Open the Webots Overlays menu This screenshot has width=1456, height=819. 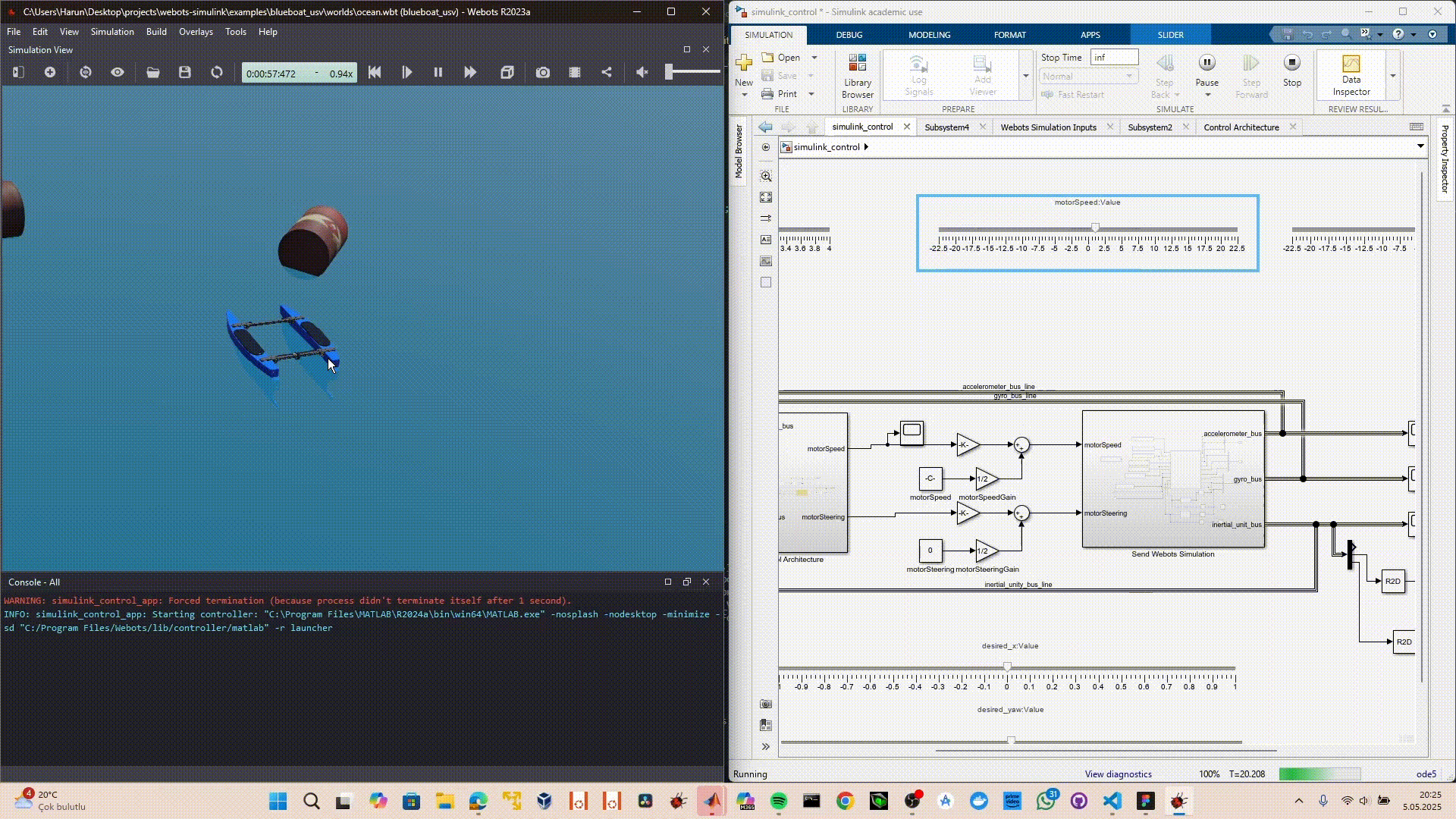[x=196, y=32]
